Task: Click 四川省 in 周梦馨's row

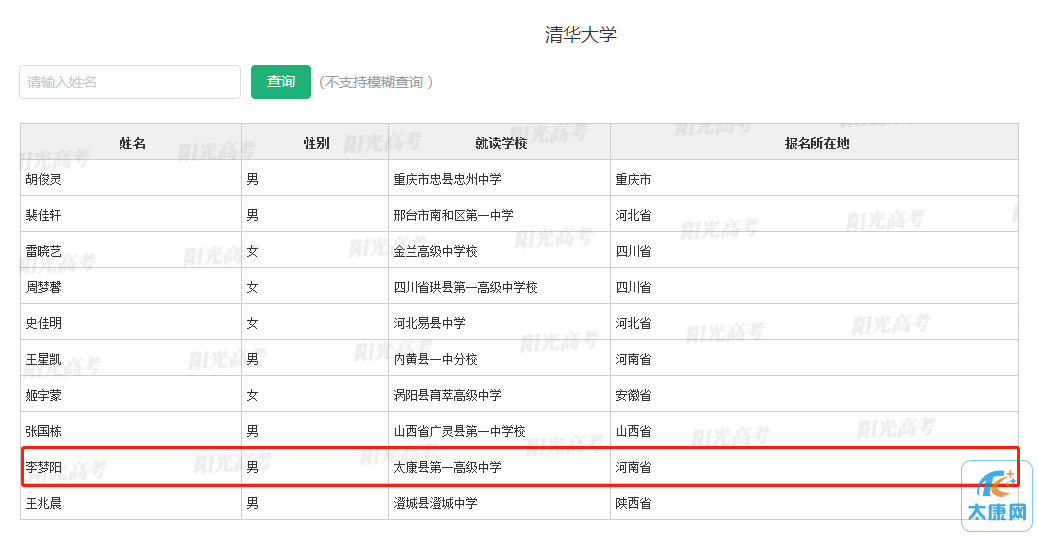Action: (x=634, y=287)
